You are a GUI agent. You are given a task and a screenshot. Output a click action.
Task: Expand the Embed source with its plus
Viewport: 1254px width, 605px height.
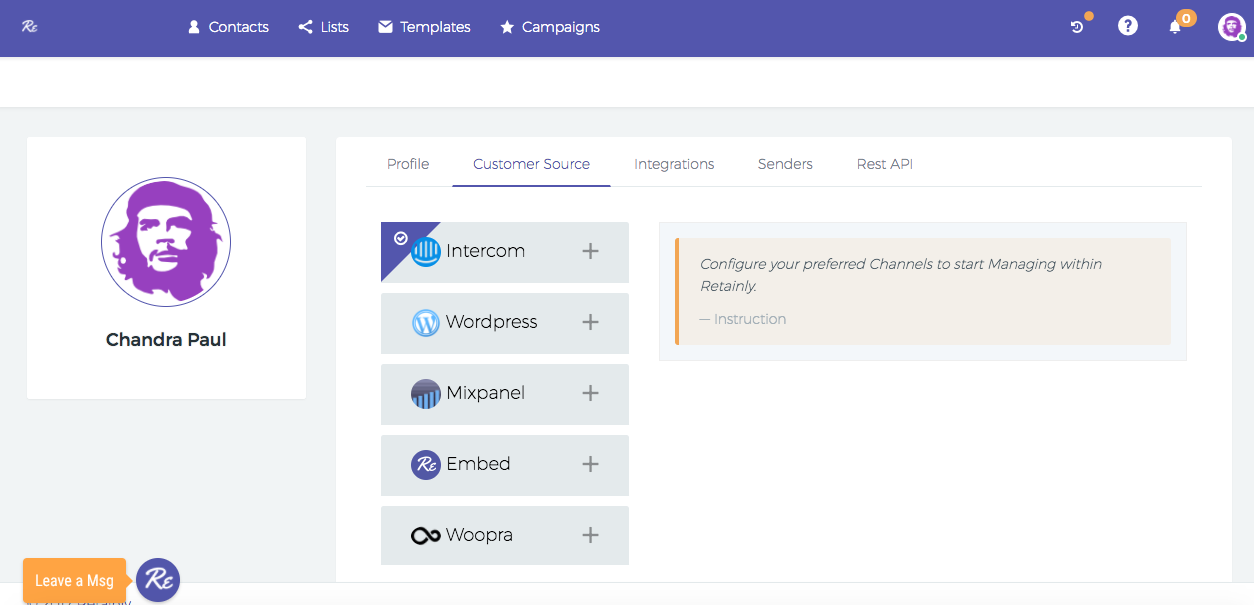click(590, 464)
